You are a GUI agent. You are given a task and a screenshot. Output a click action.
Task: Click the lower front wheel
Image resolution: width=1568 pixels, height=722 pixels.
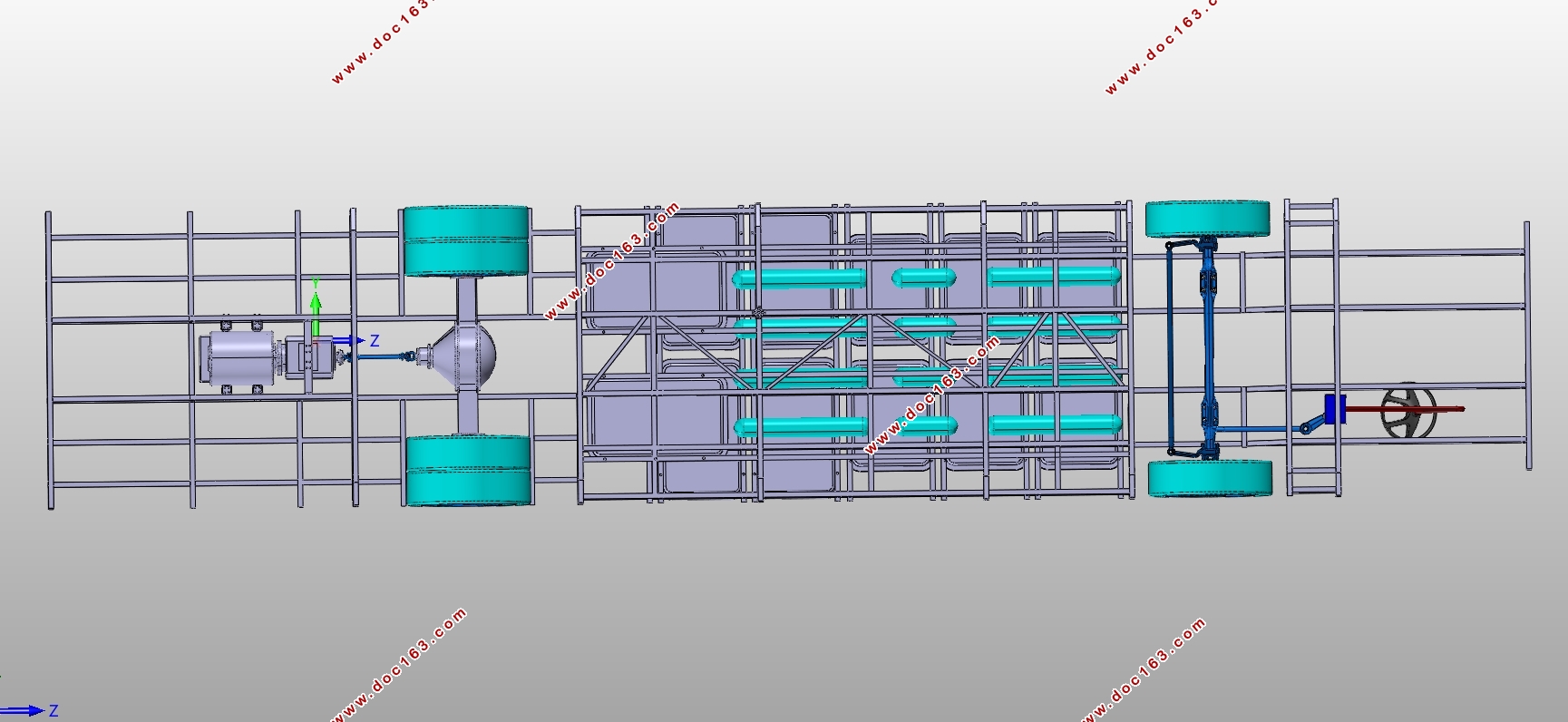point(1210,479)
